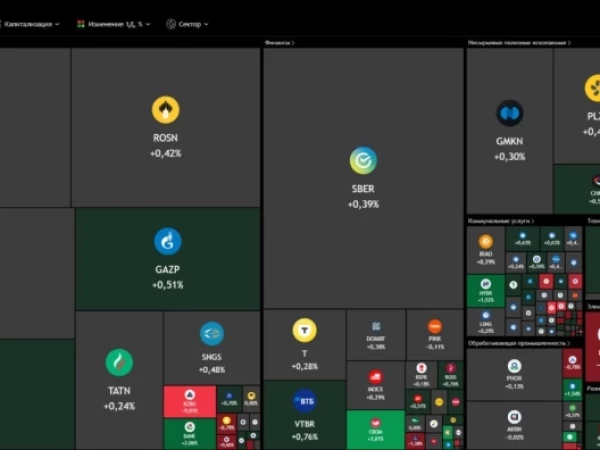Open the PIKK orange logo tile
Image resolution: width=600 pixels, height=450 pixels.
(x=435, y=335)
